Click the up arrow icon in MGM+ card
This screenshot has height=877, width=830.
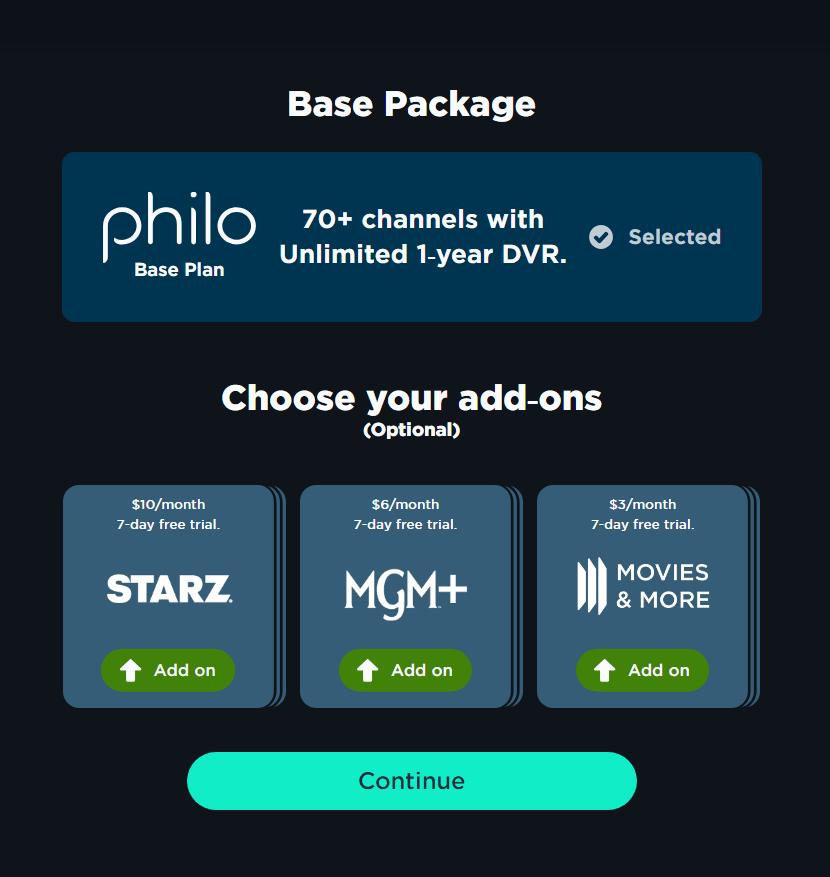[x=367, y=670]
